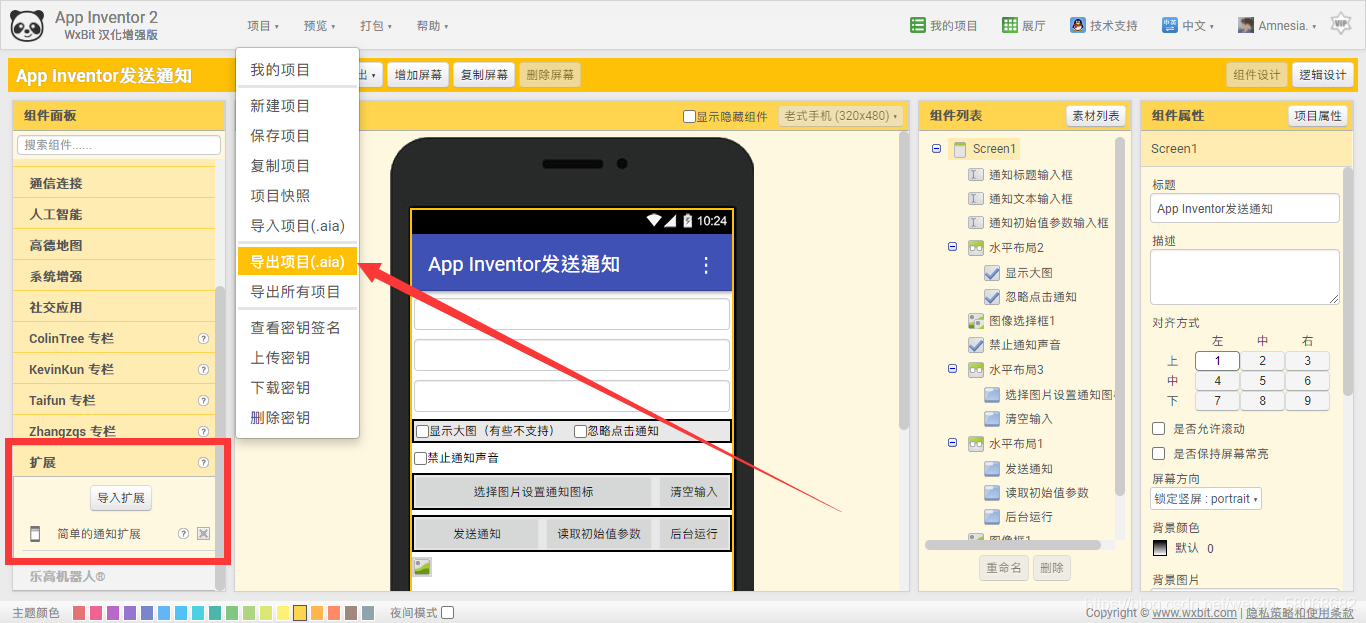Select 图像选择框1 in component list
1366x623 pixels.
point(1022,321)
